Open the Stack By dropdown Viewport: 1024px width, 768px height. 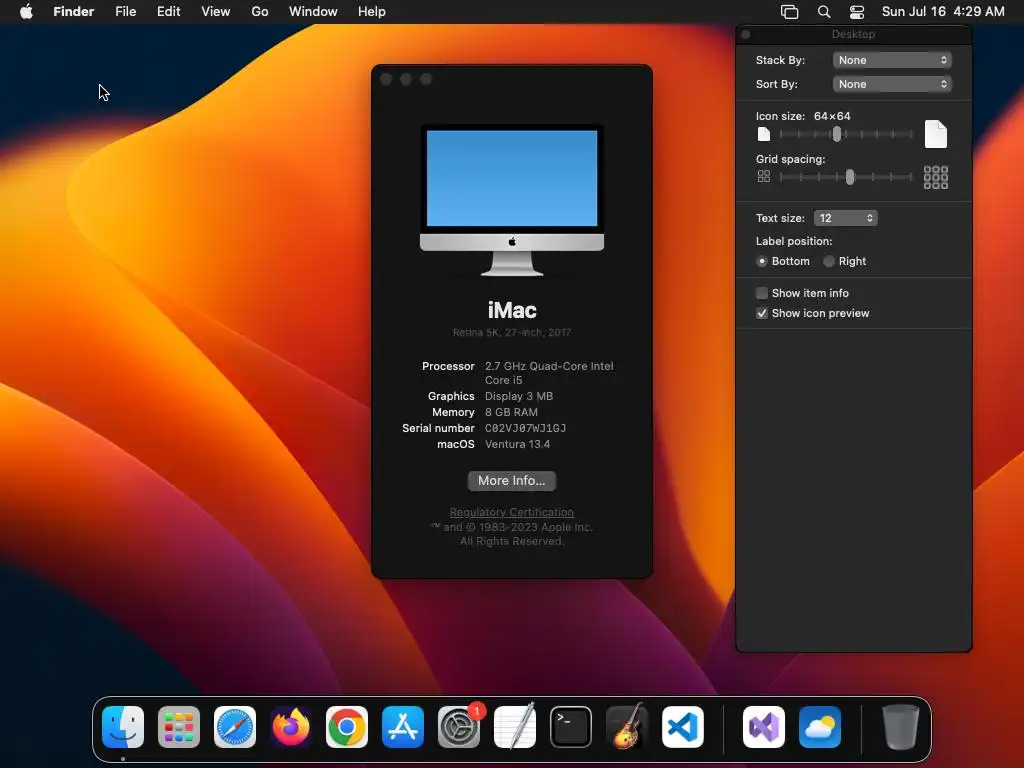[x=892, y=60]
